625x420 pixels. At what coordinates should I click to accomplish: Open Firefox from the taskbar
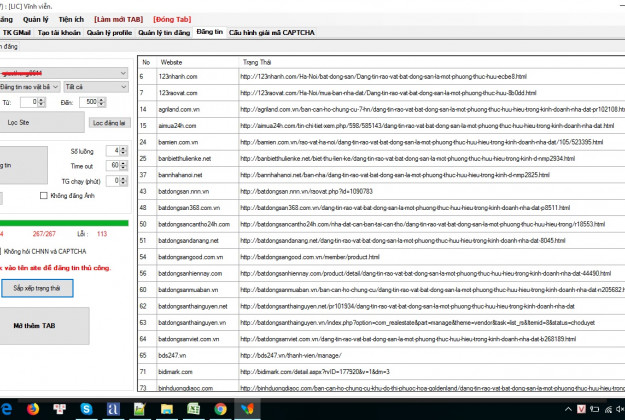[x=33, y=409]
